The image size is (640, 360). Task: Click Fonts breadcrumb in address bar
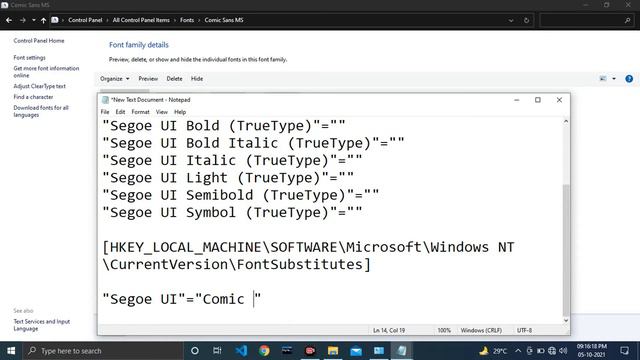(x=187, y=20)
